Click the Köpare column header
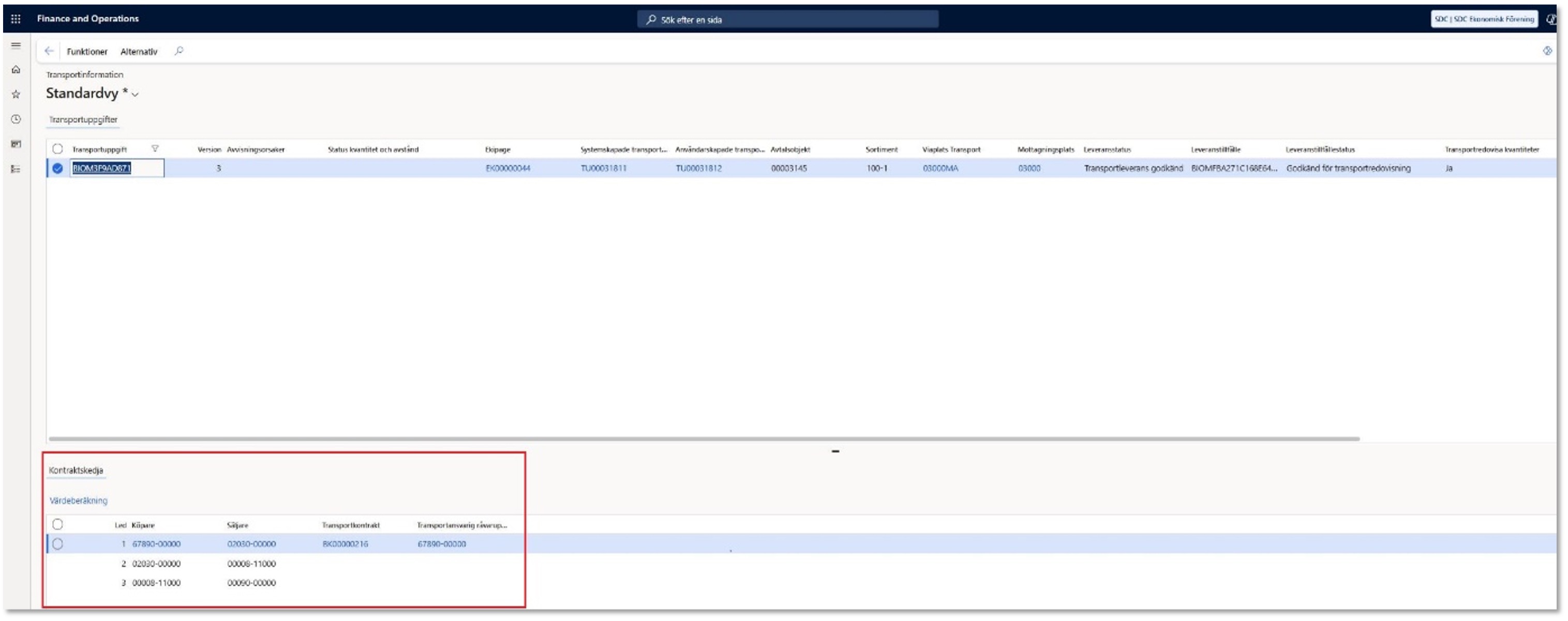Viewport: 1568px width, 621px height. click(143, 525)
